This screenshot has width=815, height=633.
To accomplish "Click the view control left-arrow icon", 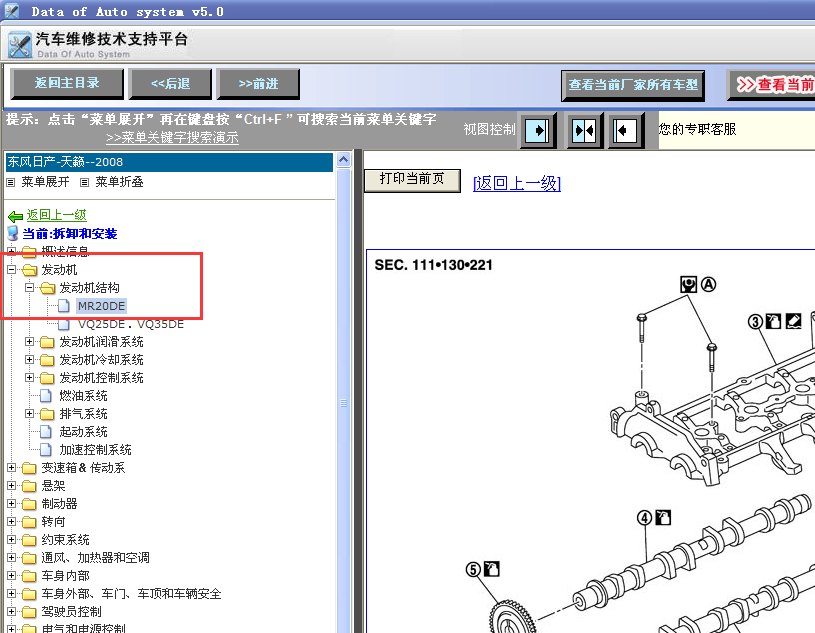I will pos(626,130).
